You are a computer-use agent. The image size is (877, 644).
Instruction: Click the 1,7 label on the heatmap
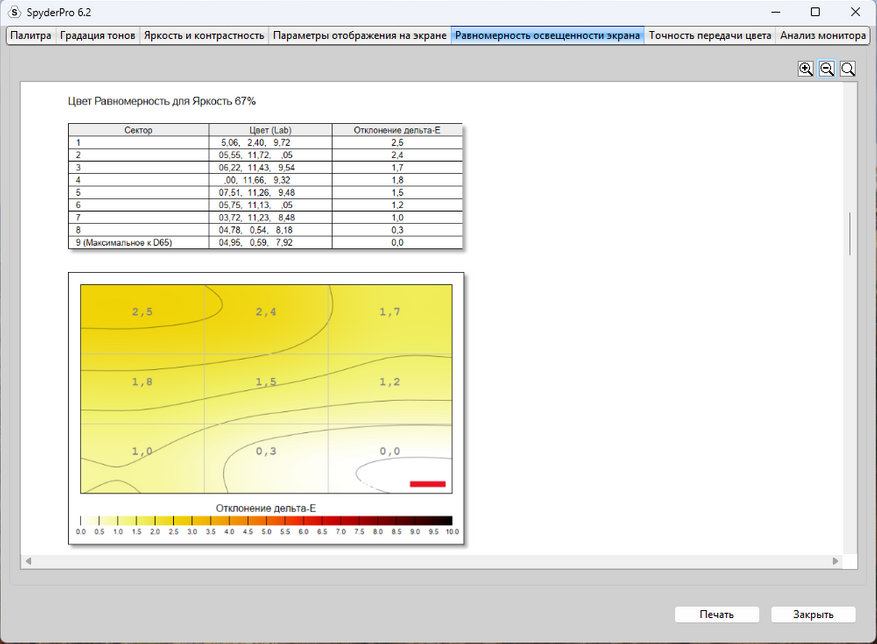pyautogui.click(x=390, y=312)
